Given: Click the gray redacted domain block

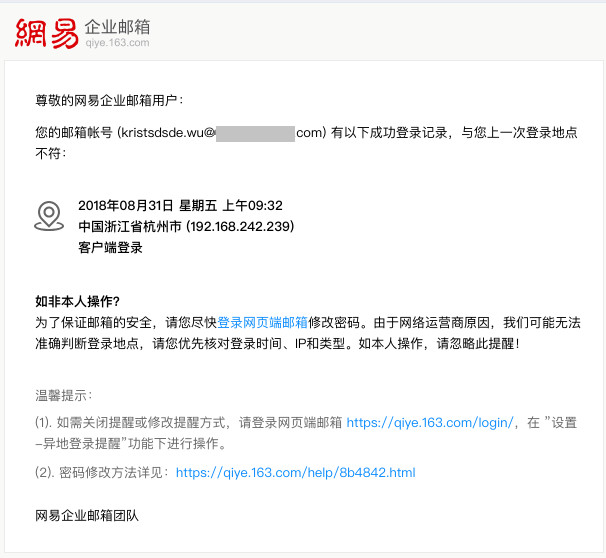Looking at the screenshot, I should tap(255, 133).
